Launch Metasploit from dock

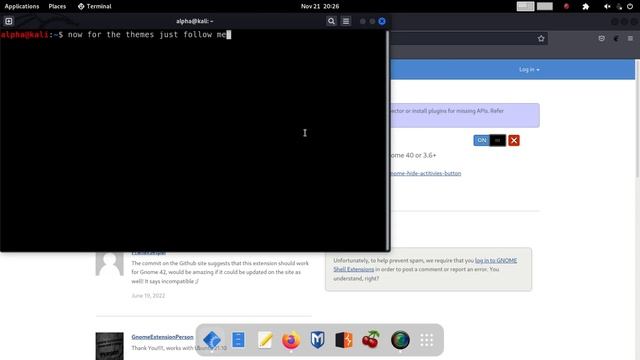pos(318,340)
